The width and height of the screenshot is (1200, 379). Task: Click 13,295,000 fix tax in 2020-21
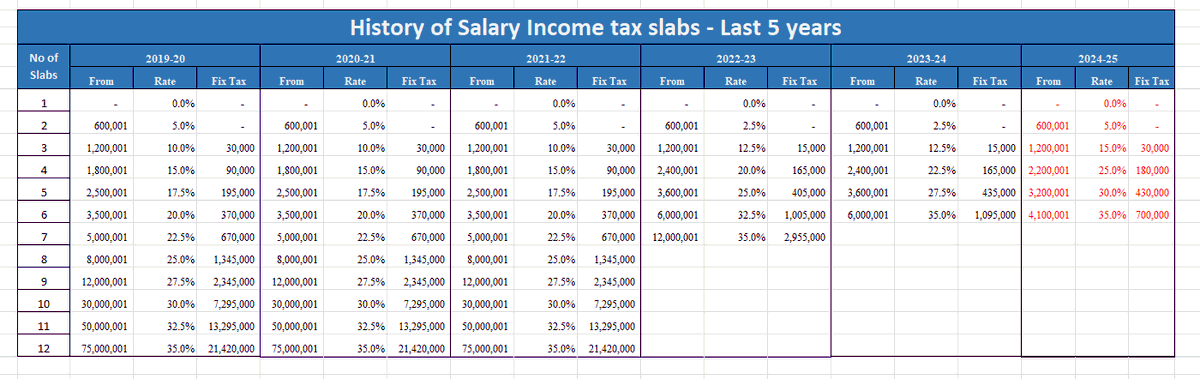421,326
